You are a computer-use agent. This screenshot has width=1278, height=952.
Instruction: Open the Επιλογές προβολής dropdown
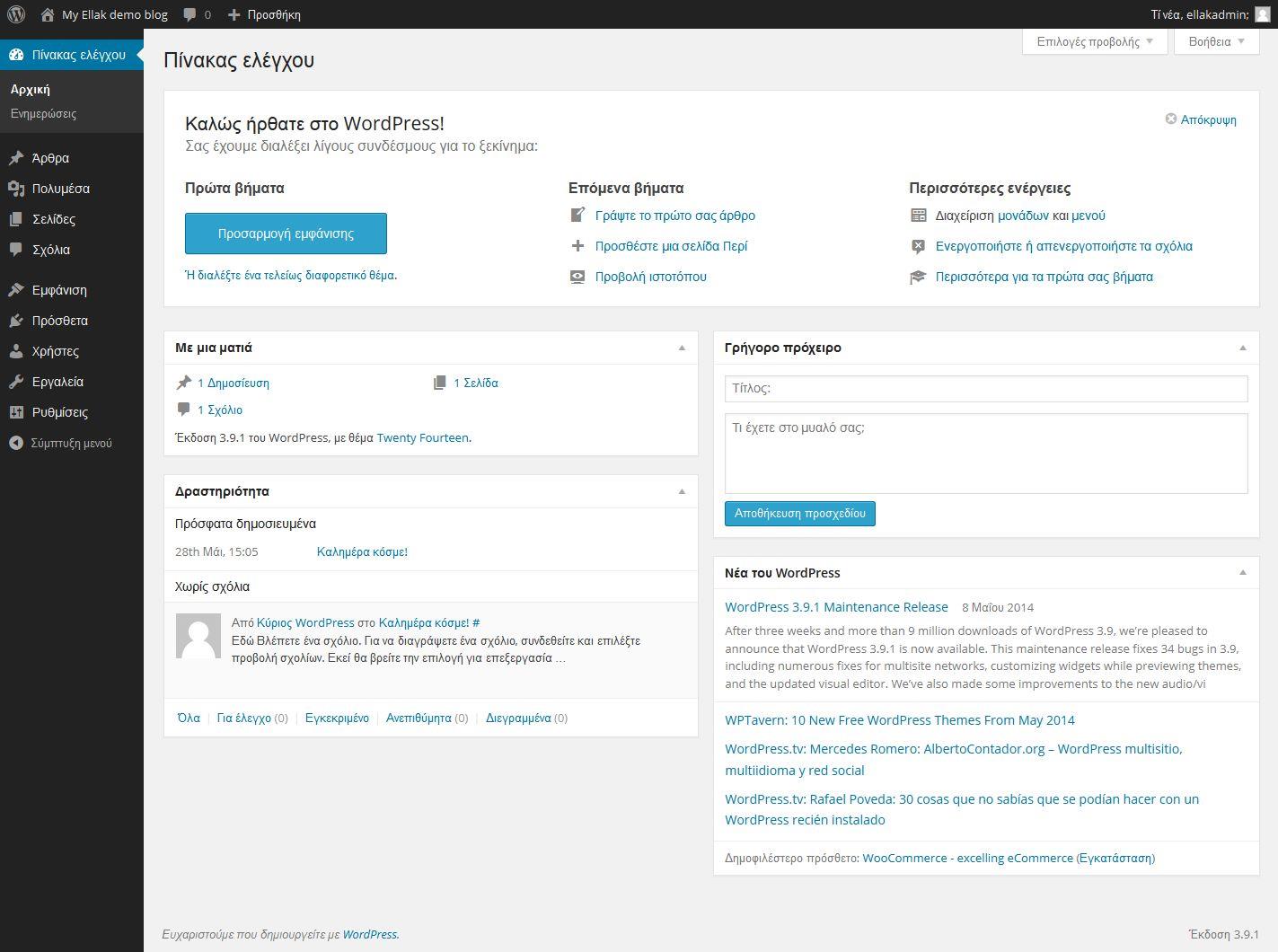[x=1095, y=41]
